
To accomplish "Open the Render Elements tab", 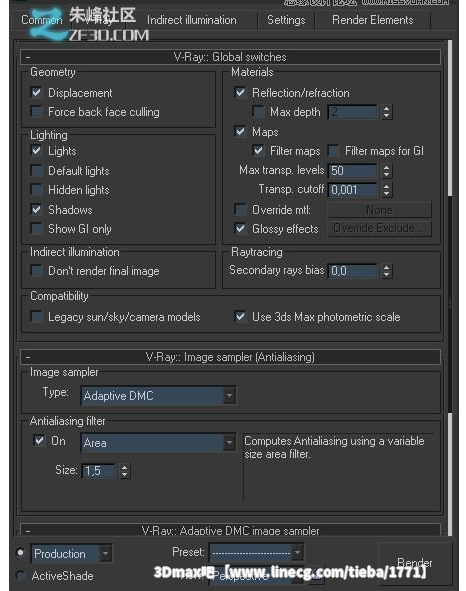I will point(372,20).
